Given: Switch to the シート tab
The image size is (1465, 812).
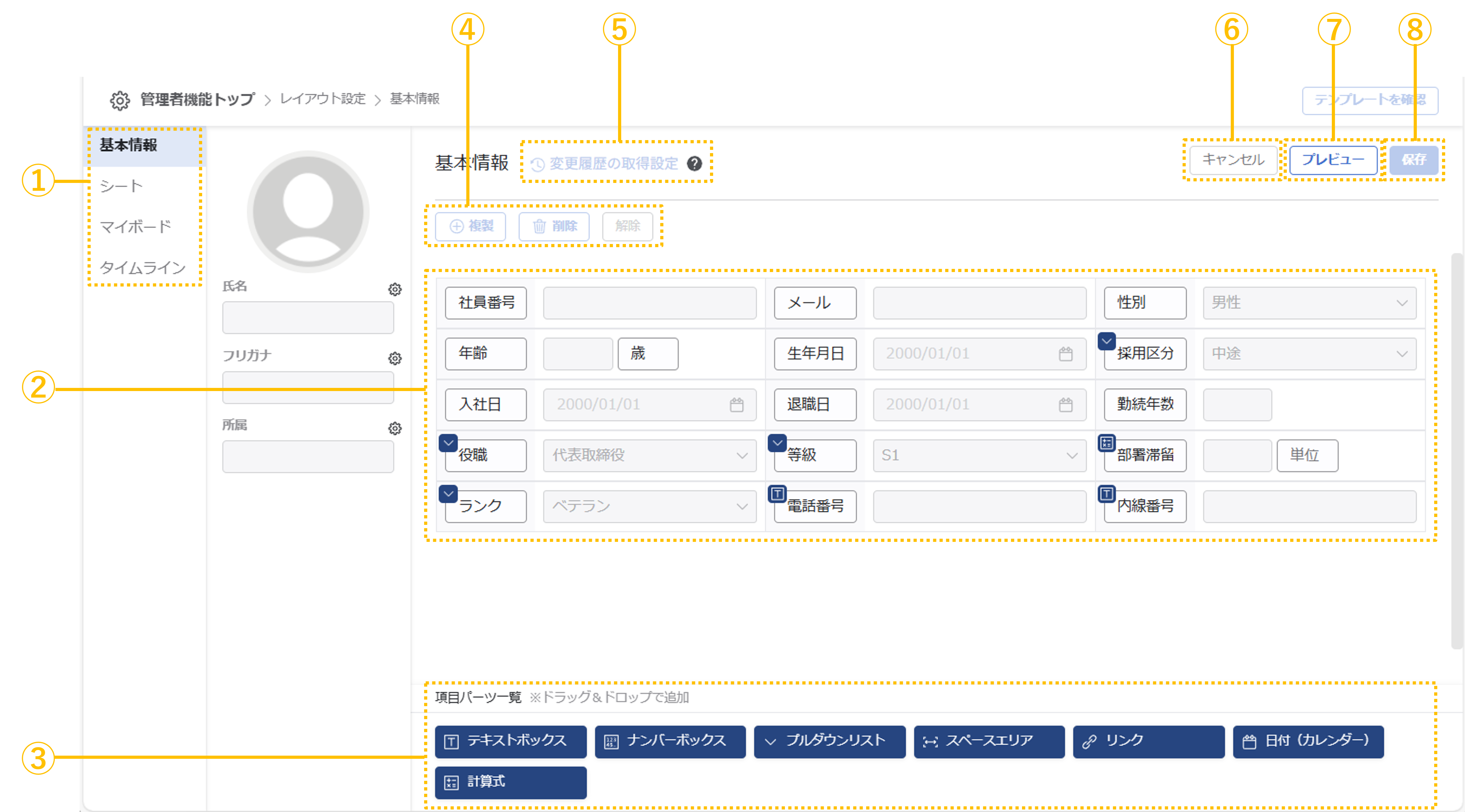Looking at the screenshot, I should [x=121, y=185].
